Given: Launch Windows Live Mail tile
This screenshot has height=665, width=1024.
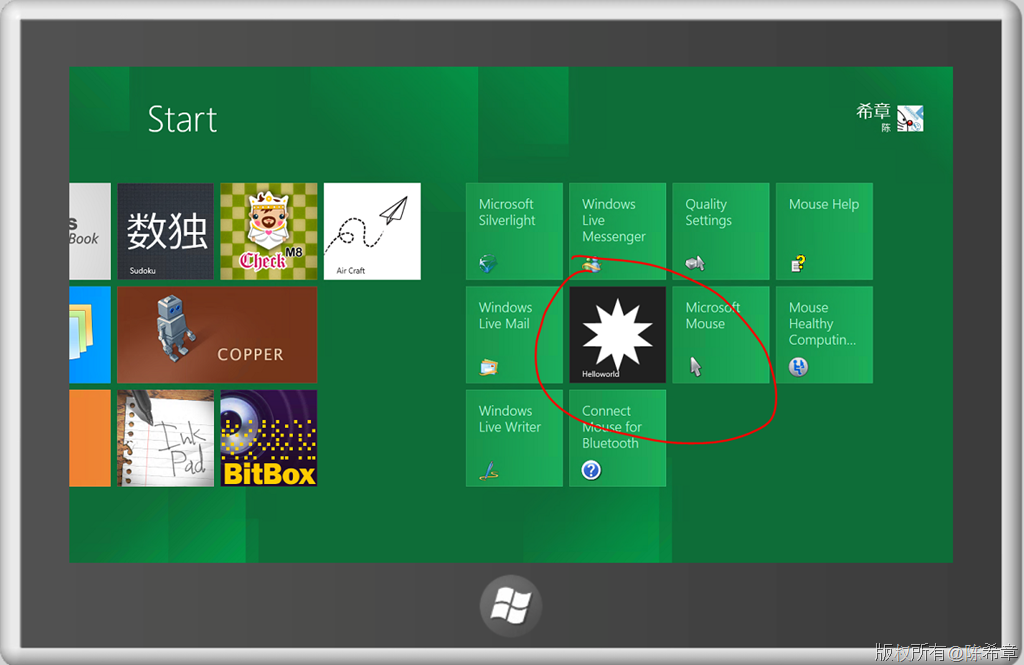Looking at the screenshot, I should [514, 335].
